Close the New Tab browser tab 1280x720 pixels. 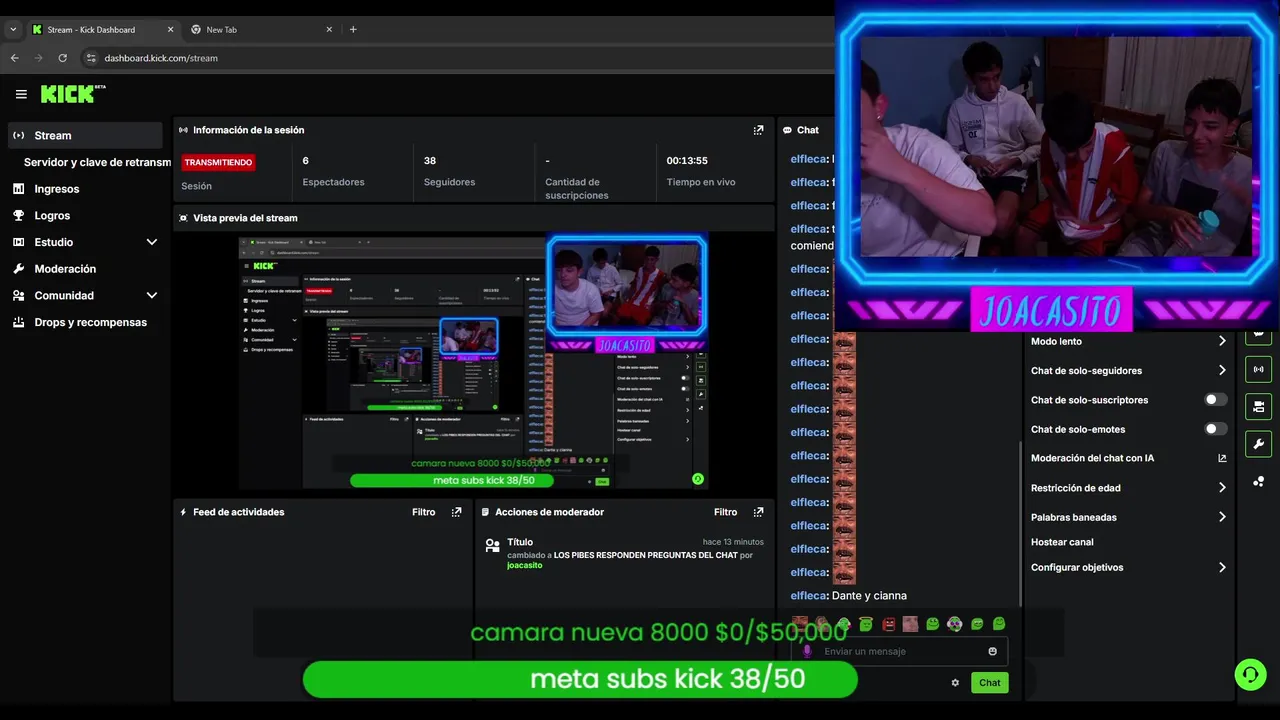(x=329, y=29)
